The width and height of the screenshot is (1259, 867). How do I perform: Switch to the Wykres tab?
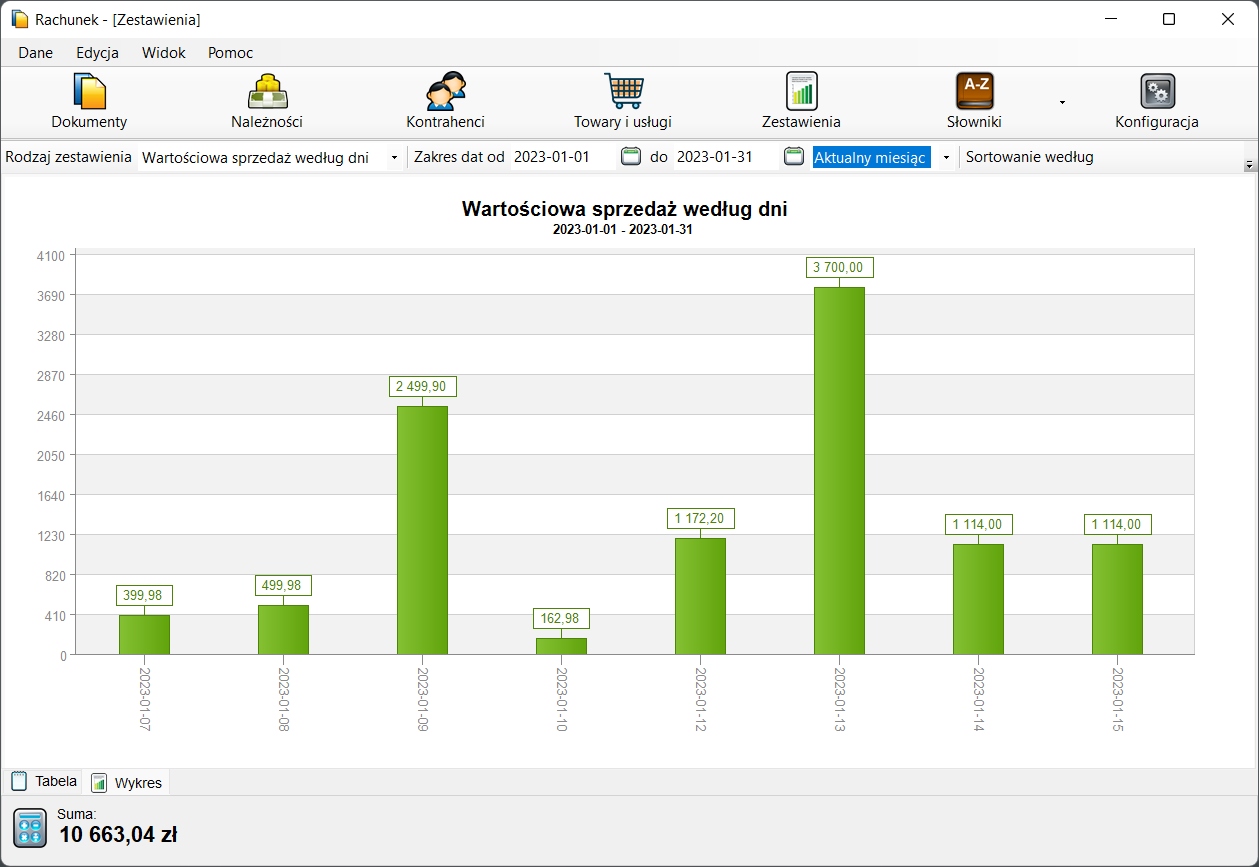click(x=127, y=783)
